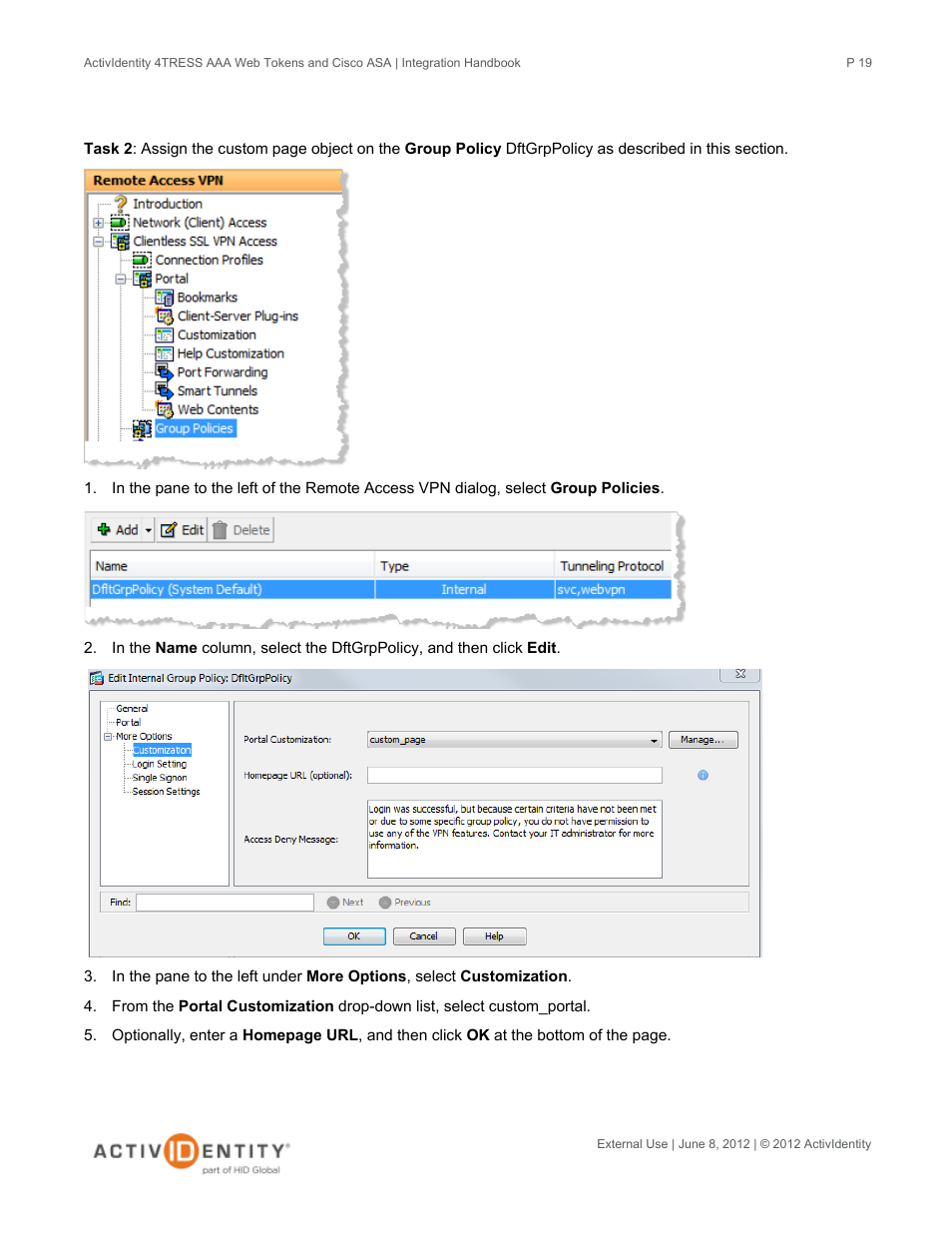Click the Help Customization icon
The image size is (952, 1233).
tap(165, 353)
